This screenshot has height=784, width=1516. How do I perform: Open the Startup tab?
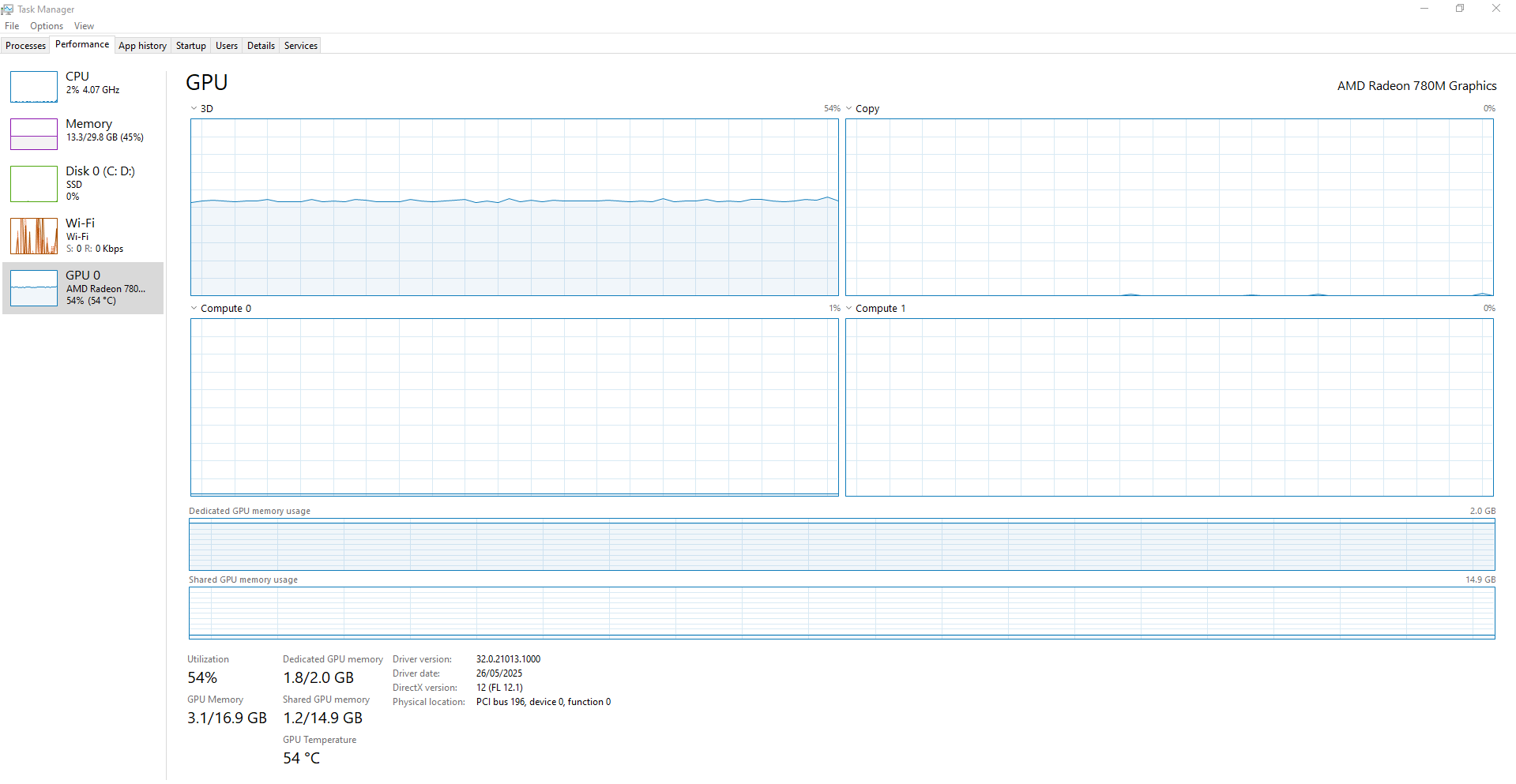(191, 46)
